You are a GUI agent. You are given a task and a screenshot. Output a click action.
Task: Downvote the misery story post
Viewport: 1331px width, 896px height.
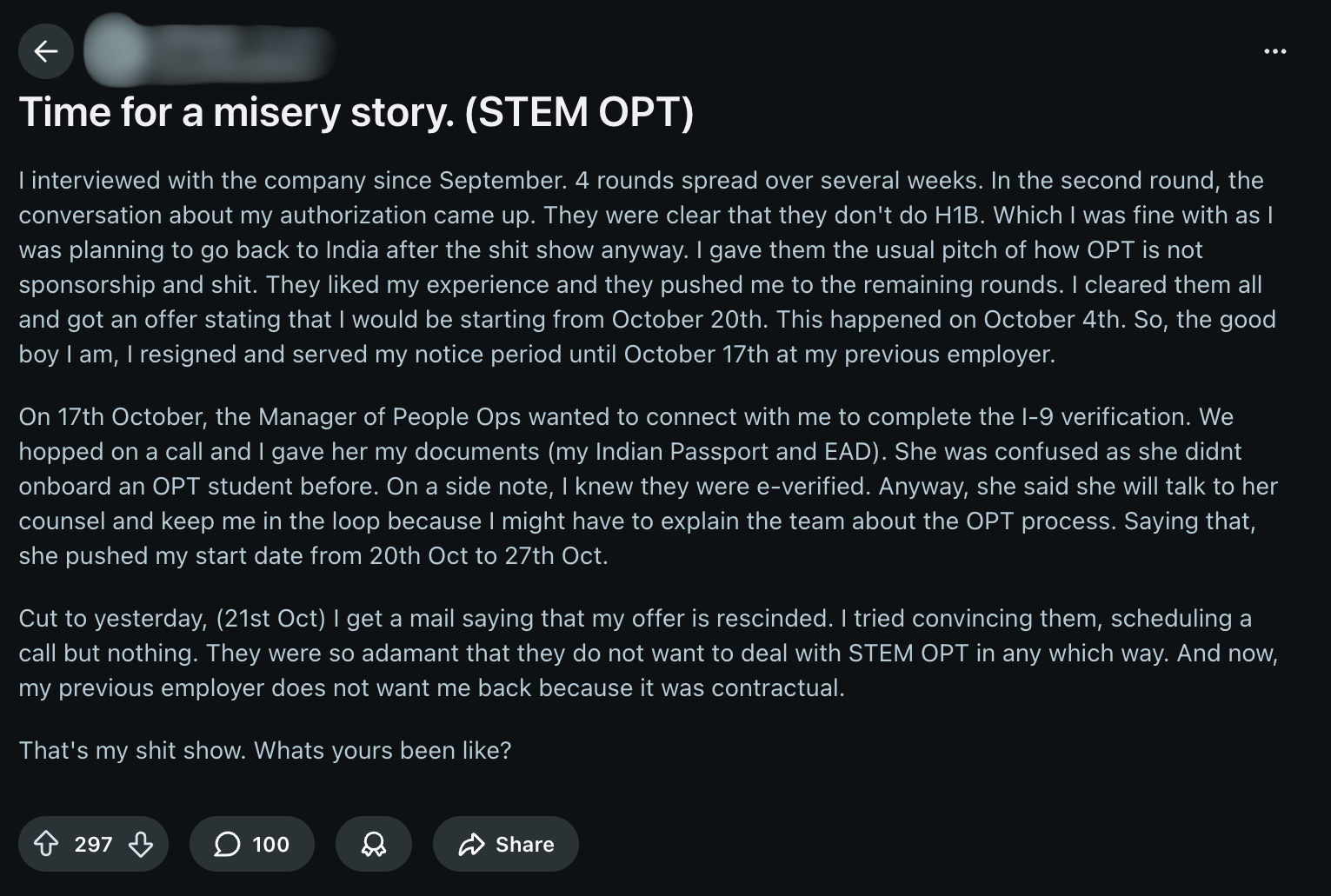click(141, 844)
